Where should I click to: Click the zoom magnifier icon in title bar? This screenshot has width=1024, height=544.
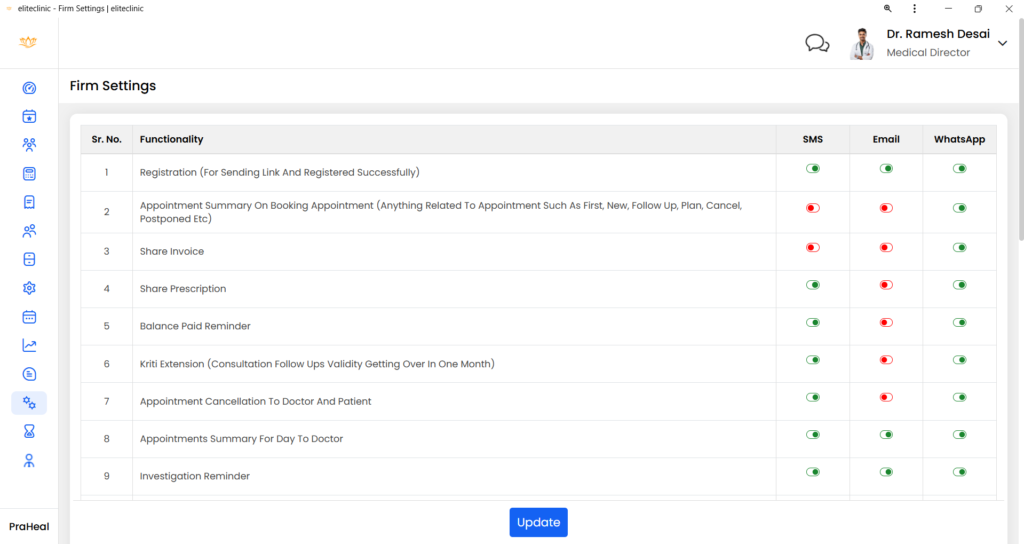888,8
